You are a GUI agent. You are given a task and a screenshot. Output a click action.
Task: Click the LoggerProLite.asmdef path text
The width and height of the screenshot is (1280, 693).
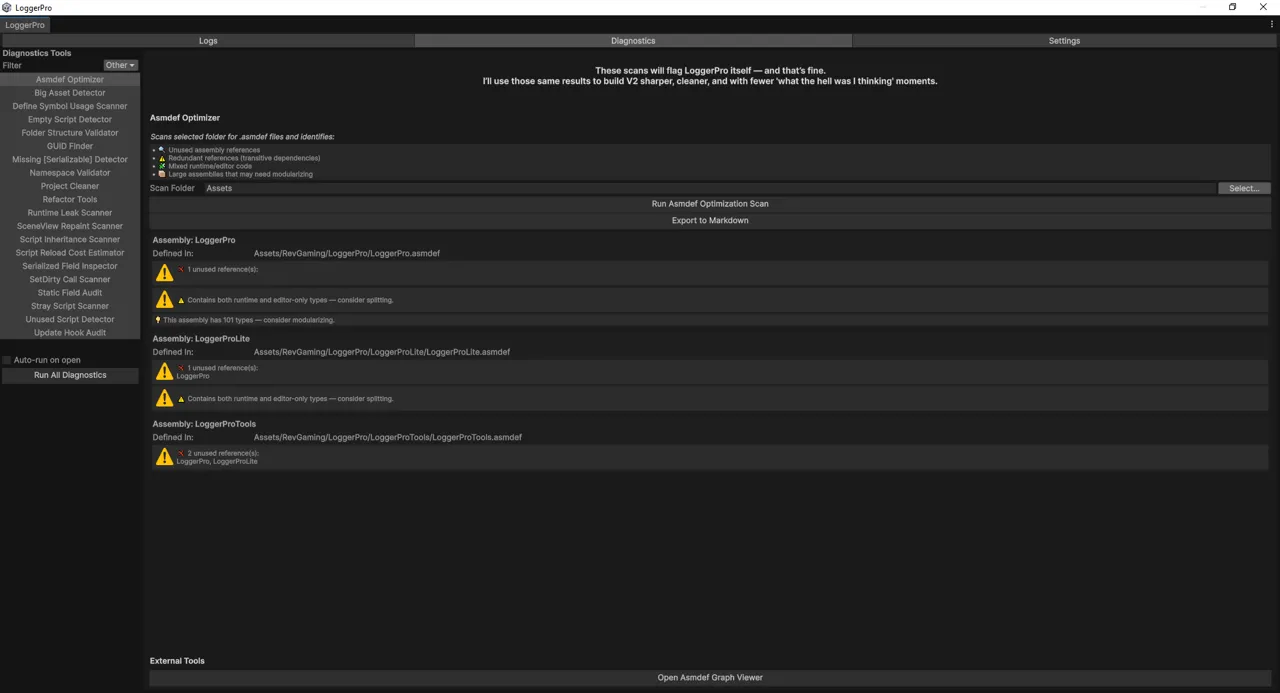tap(382, 352)
